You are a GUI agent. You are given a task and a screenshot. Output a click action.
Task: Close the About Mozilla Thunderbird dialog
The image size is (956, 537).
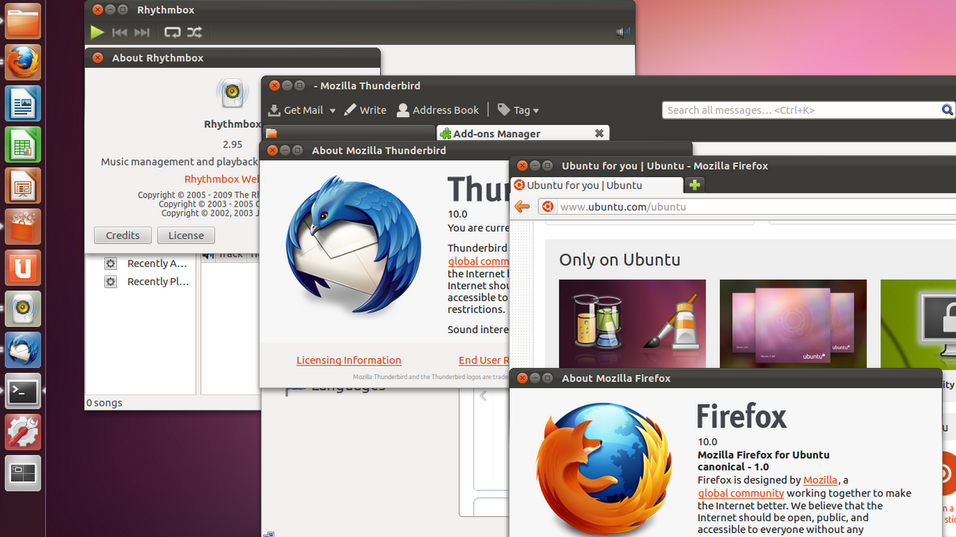[273, 151]
